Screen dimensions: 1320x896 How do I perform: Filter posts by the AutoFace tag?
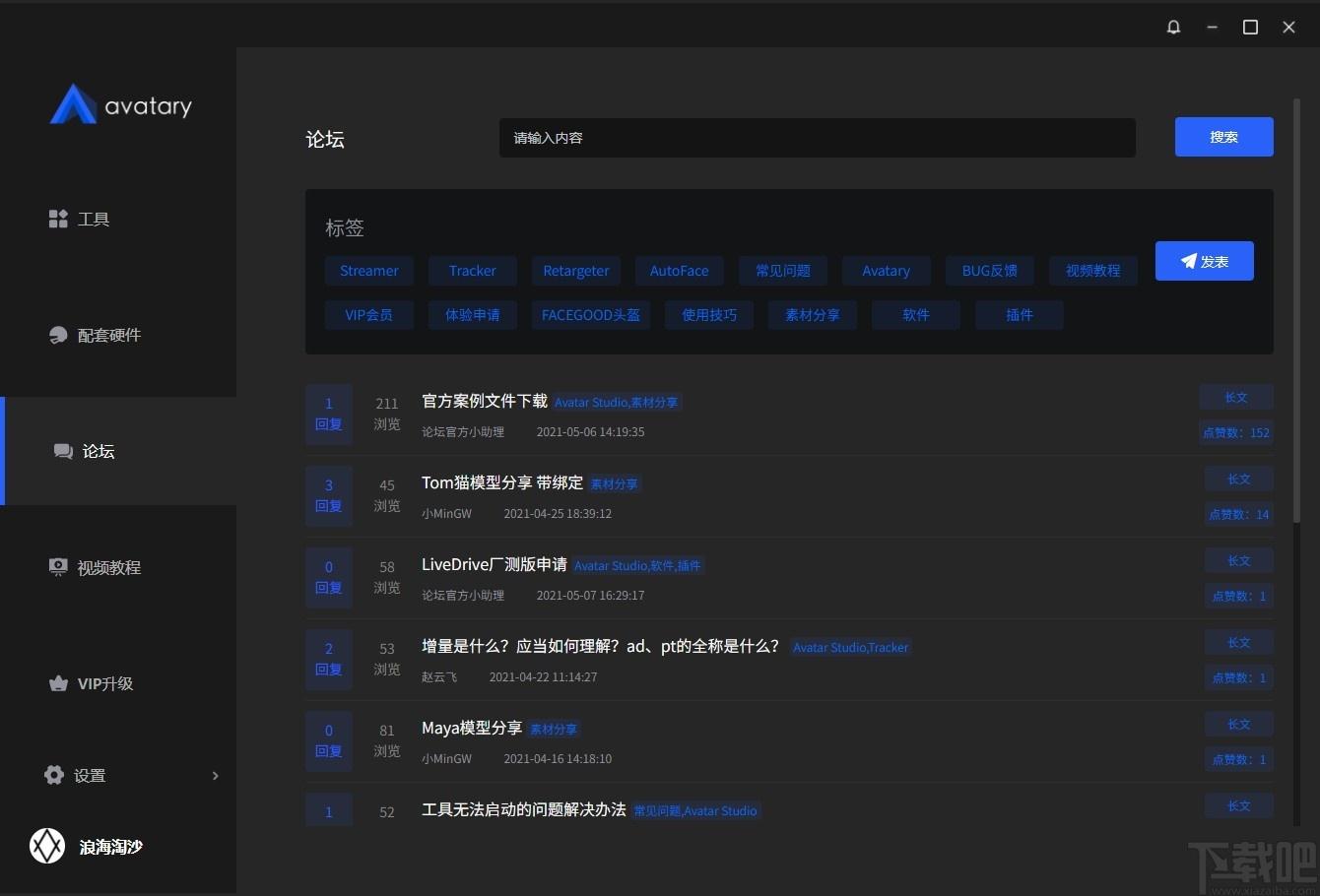(x=680, y=271)
